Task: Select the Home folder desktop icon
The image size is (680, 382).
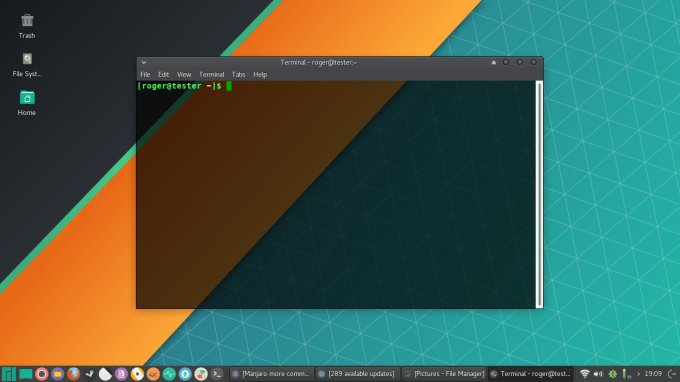Action: pyautogui.click(x=27, y=103)
